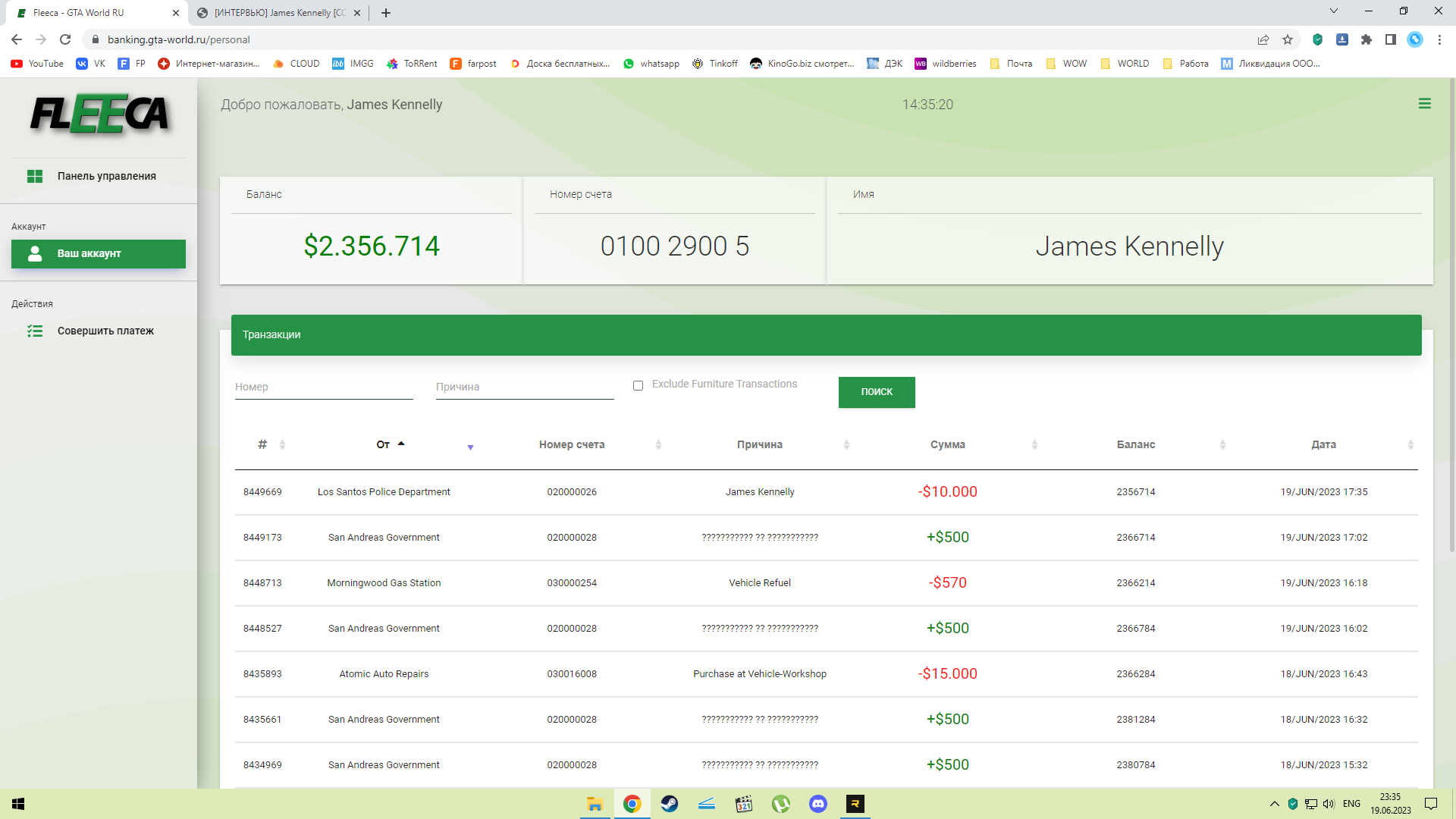This screenshot has height=819, width=1456.
Task: Open the hamburger menu icon top right
Action: [1424, 104]
